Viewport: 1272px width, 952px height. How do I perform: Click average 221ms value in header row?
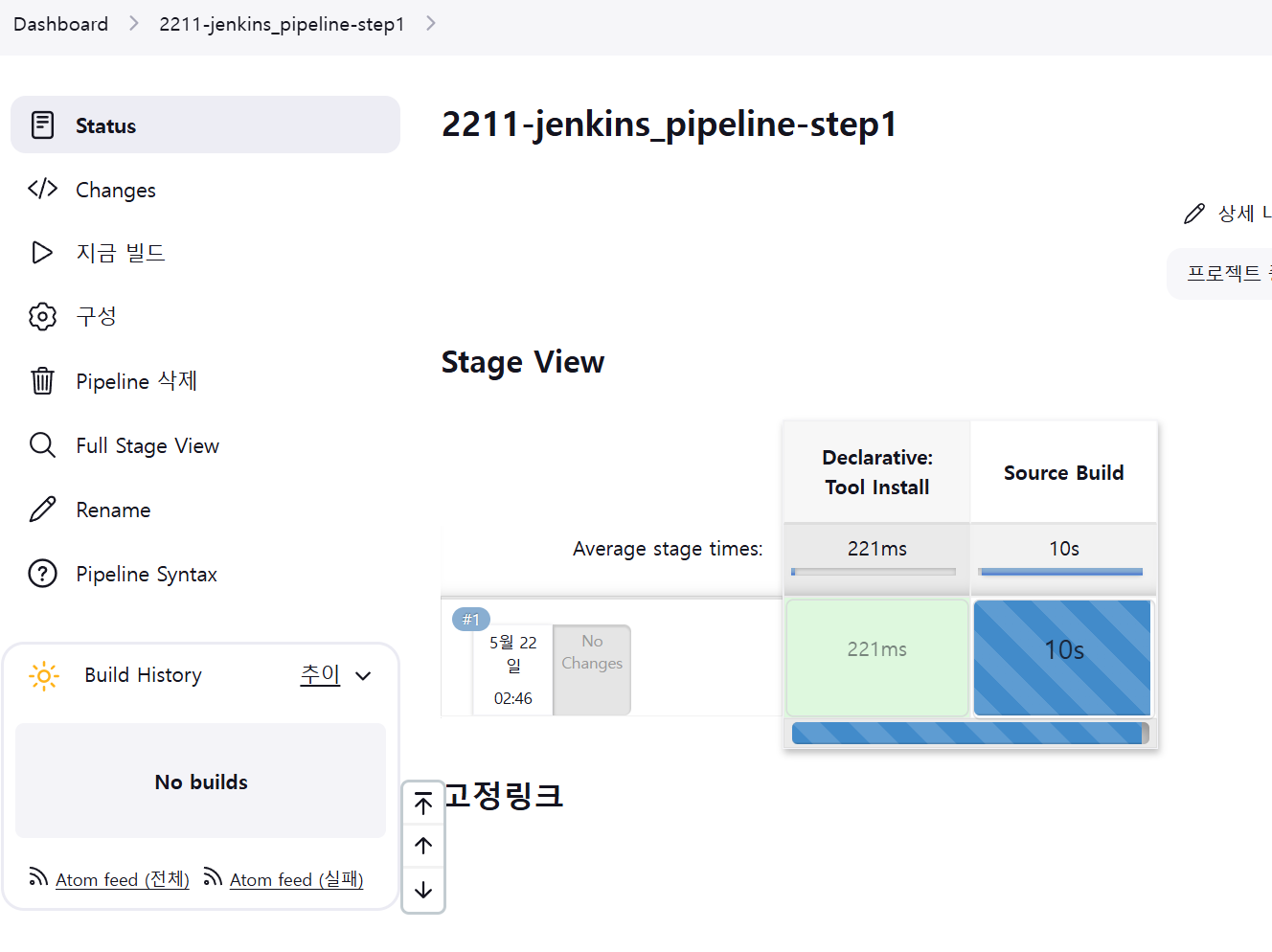[876, 549]
